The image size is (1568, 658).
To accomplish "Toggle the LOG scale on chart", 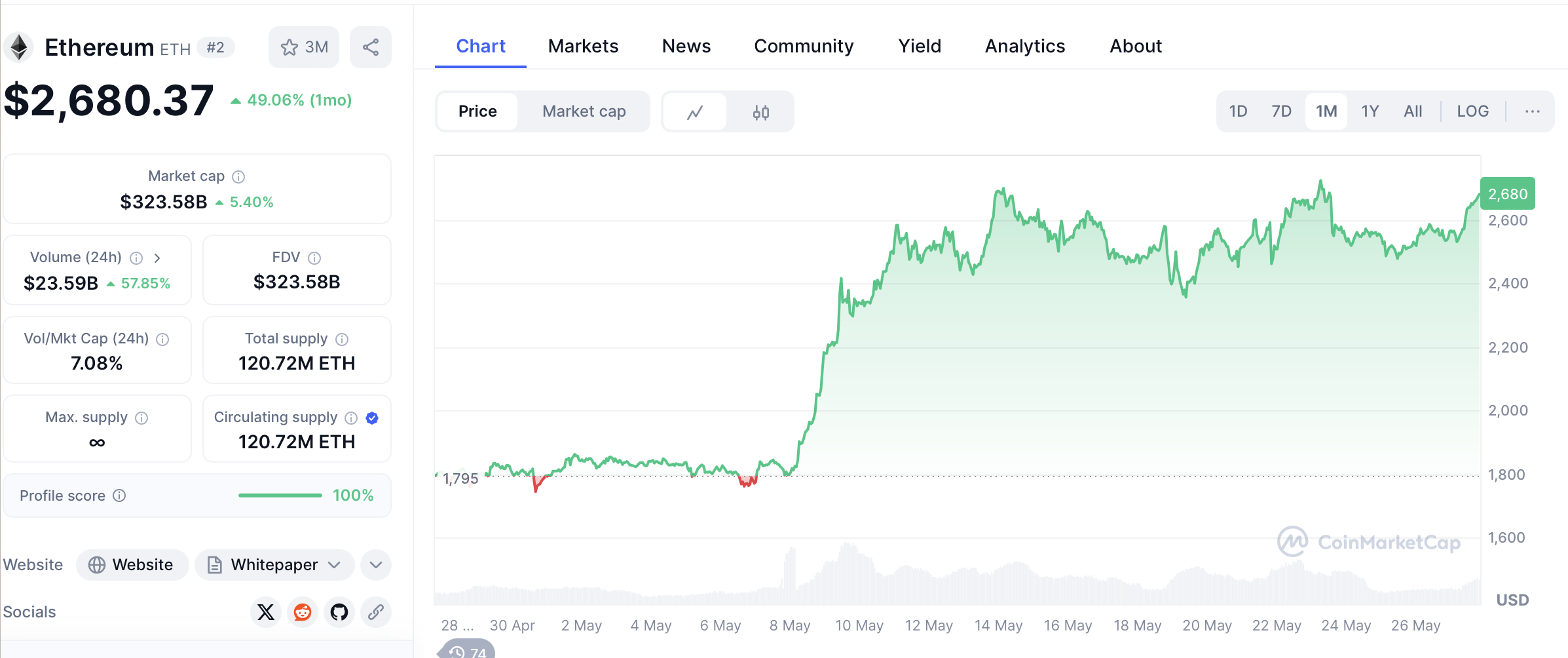I will 1472,111.
